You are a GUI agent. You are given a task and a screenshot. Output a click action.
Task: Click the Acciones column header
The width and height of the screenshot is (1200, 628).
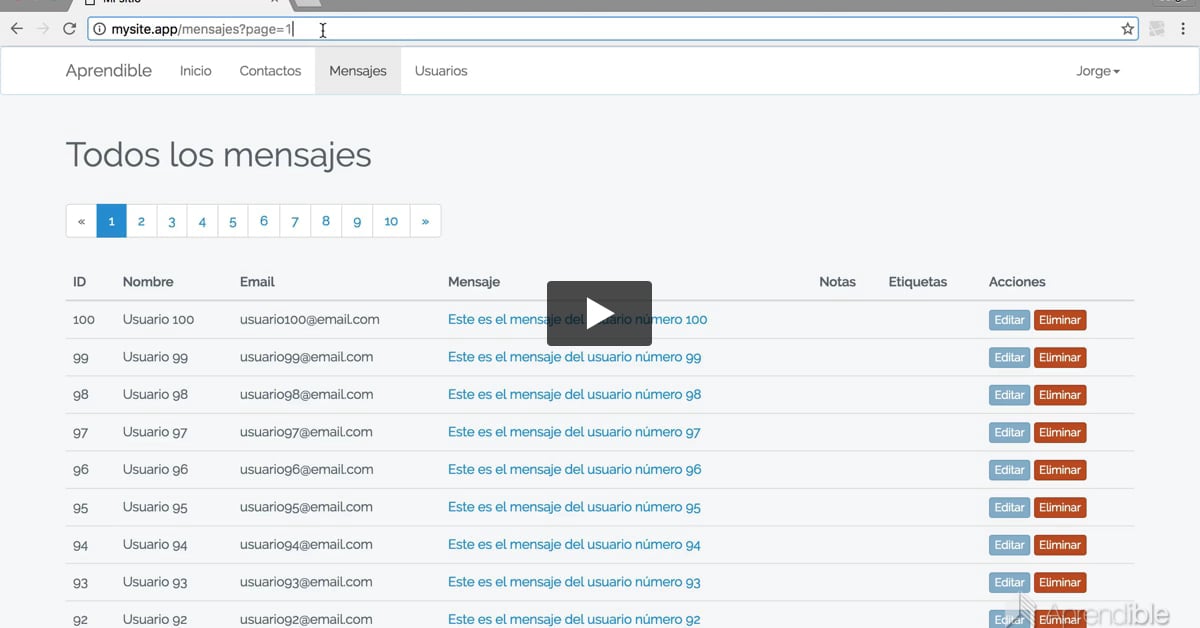click(x=1017, y=282)
